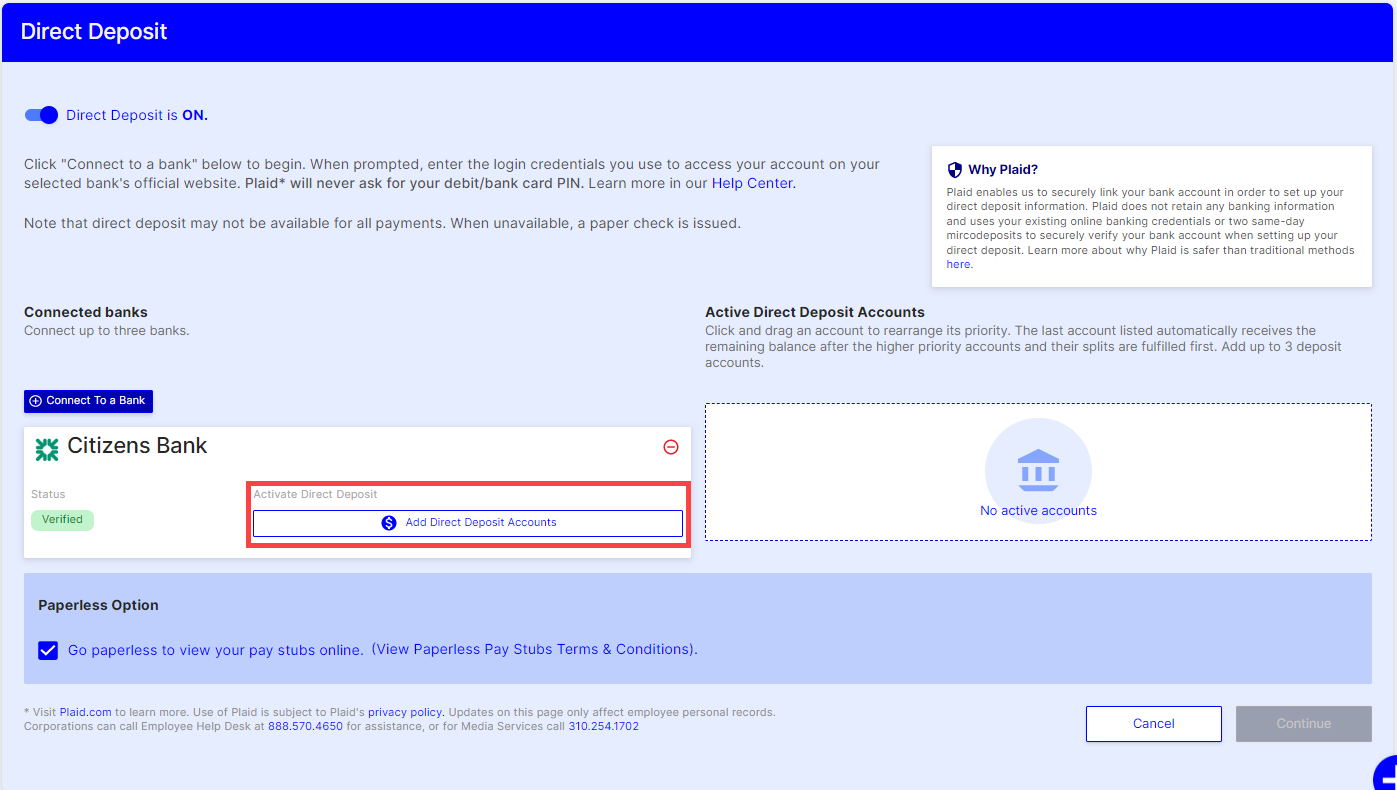
Task: Click the Connect To a Bank button
Action: 88,400
